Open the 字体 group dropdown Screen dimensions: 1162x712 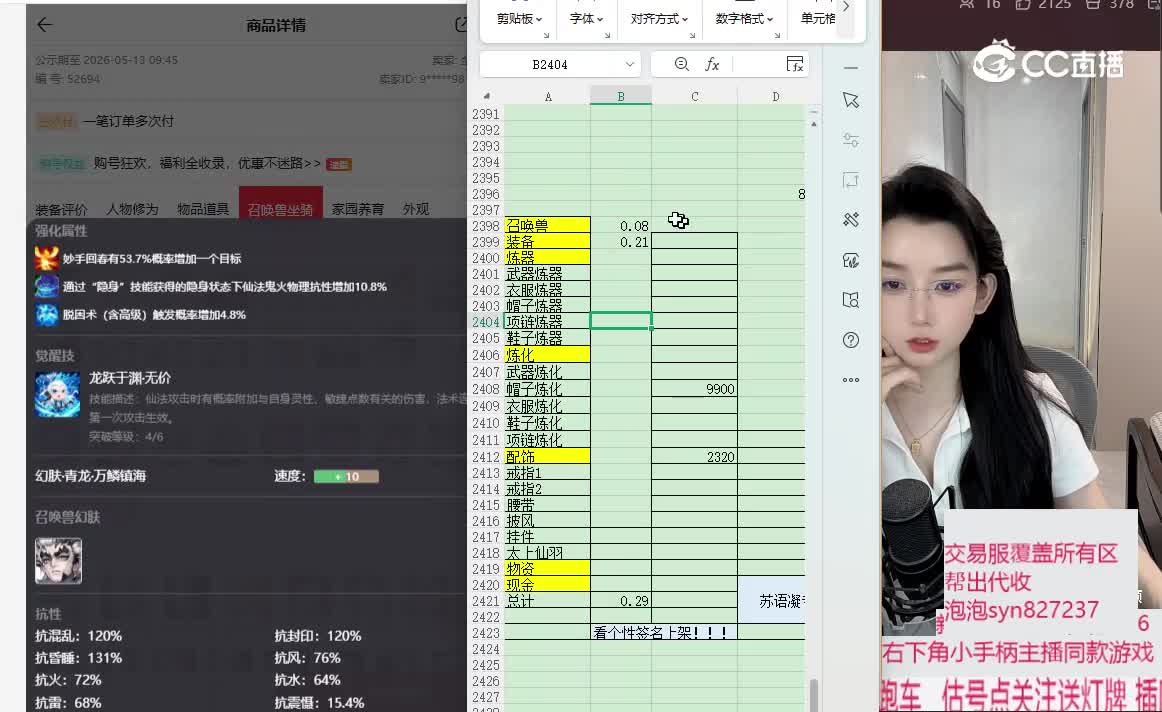[586, 19]
